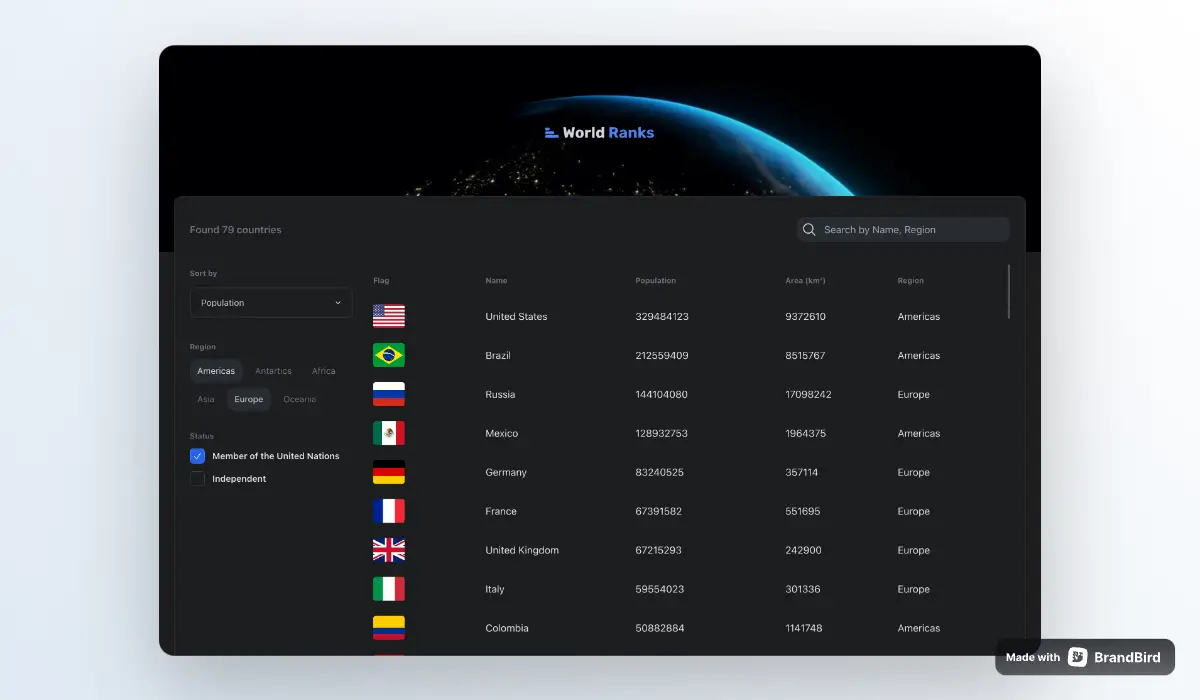Screen dimensions: 1200x700
Task: Click the World Ranks bar-chart logo icon
Action: (x=551, y=132)
